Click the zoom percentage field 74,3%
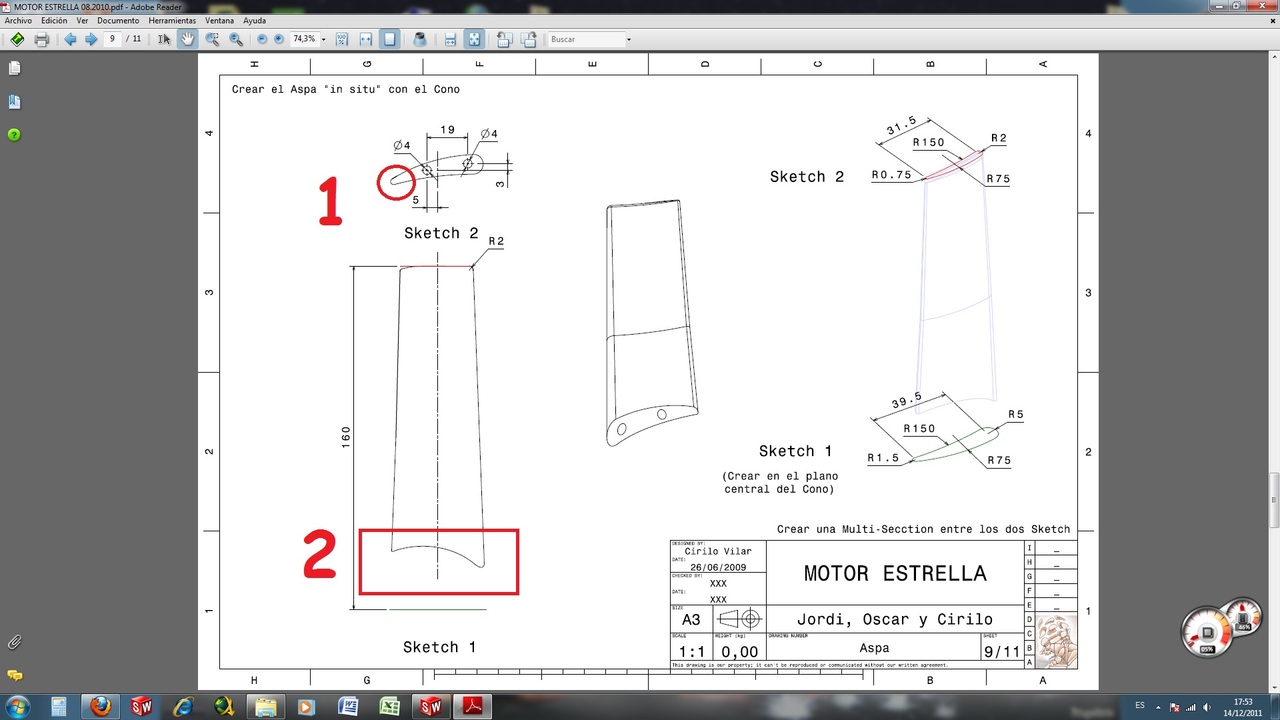This screenshot has width=1280, height=720. pyautogui.click(x=303, y=39)
